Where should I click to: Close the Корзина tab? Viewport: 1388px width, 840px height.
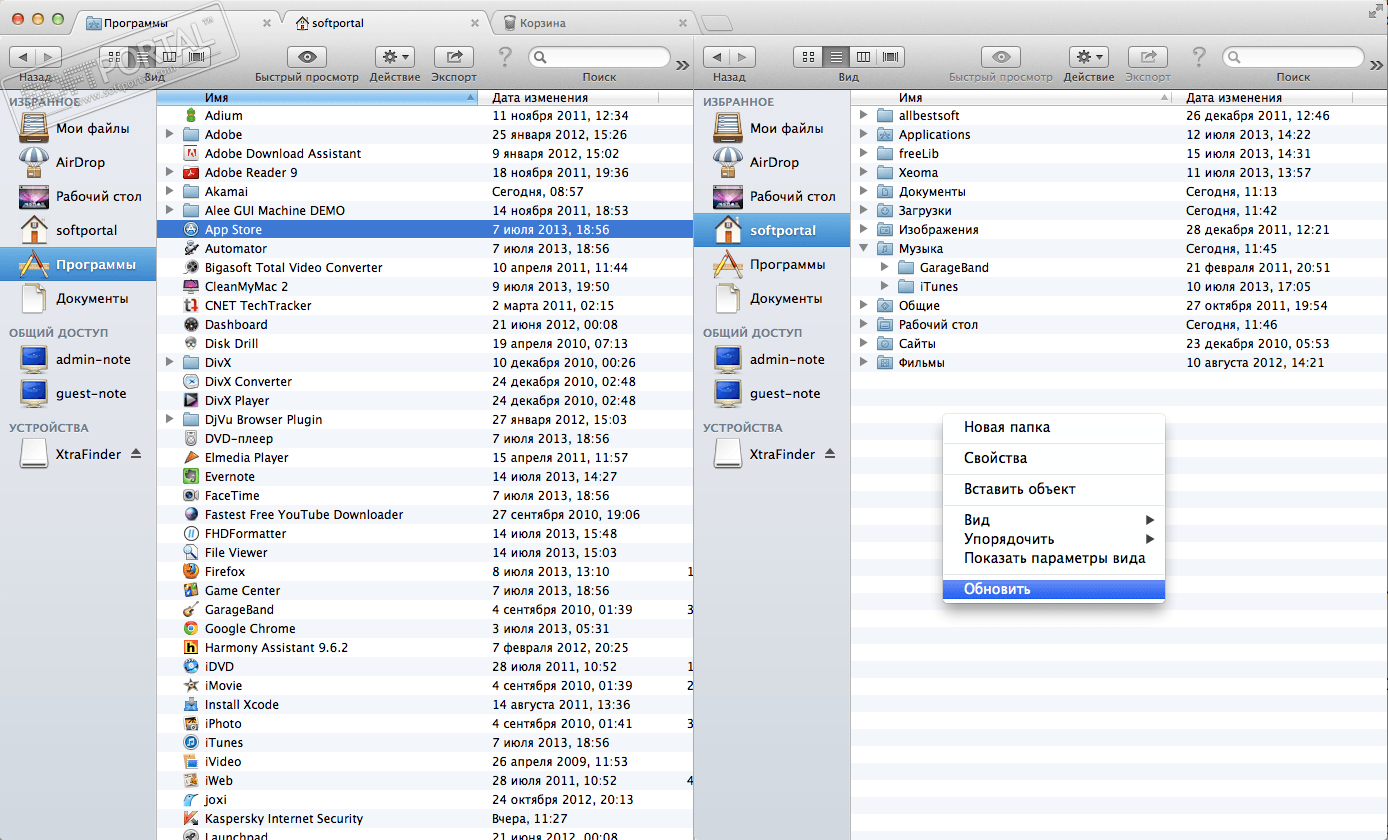683,22
